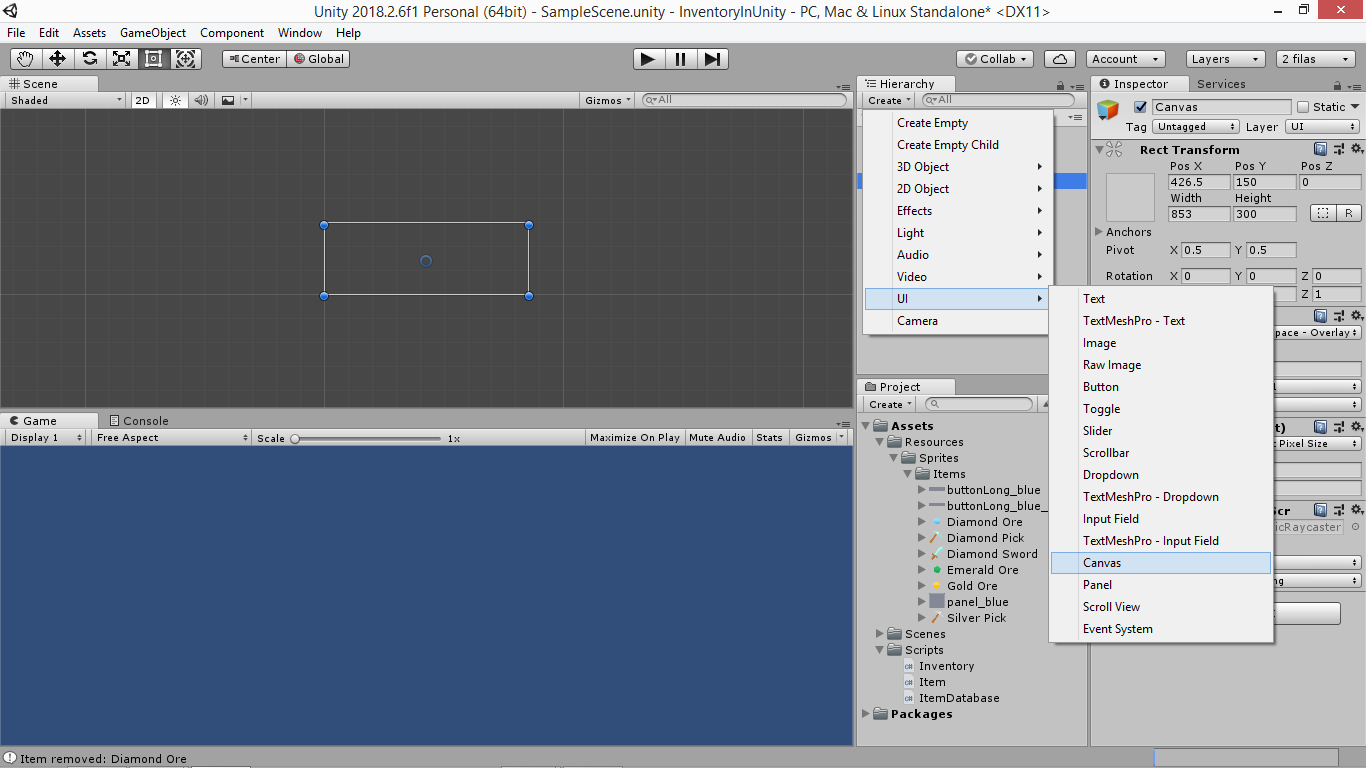Screen dimensions: 1366x768
Task: Toggle pivot mode Center button
Action: point(254,59)
